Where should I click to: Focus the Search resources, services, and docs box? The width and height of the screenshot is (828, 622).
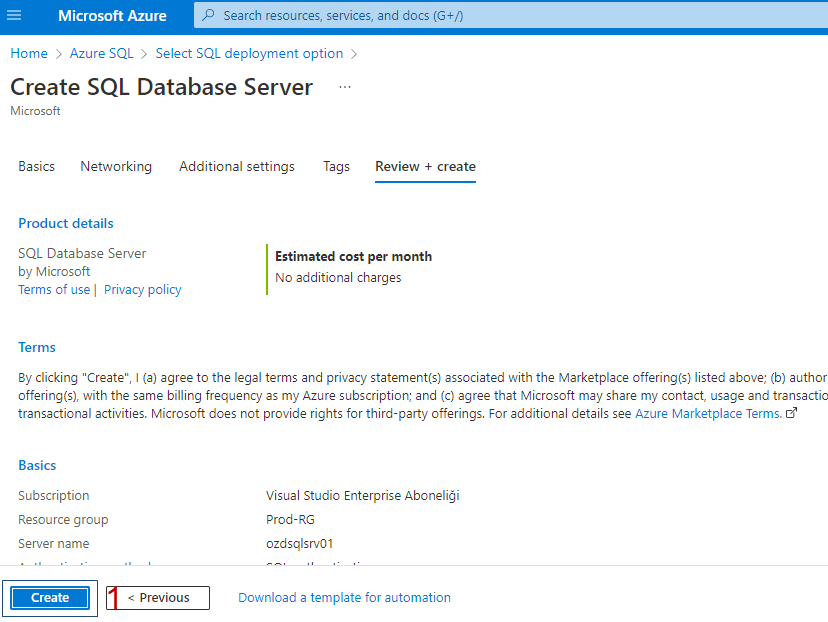tap(511, 15)
